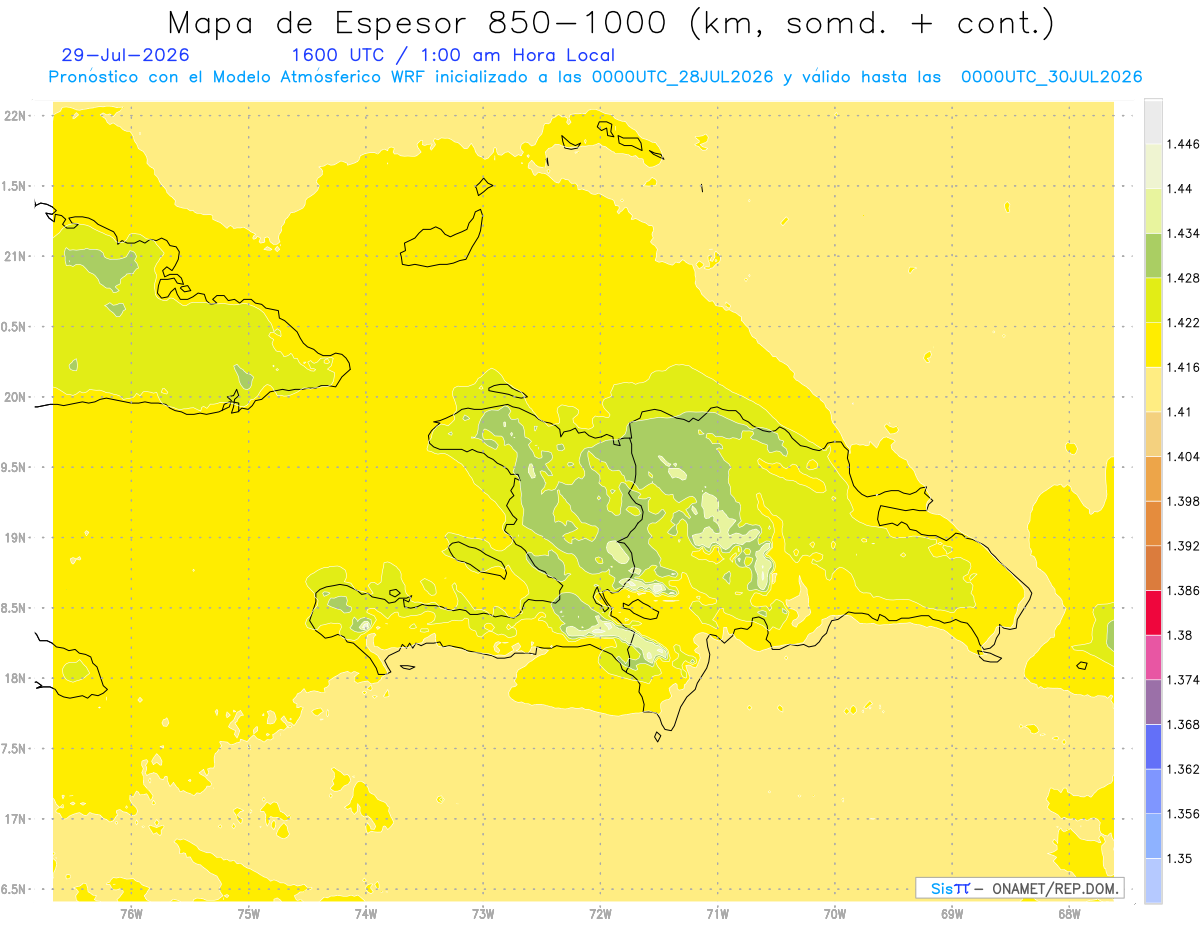Click the latitude axis label '7.5N'
Viewport: 1200px width, 927px height.
[x=15, y=749]
